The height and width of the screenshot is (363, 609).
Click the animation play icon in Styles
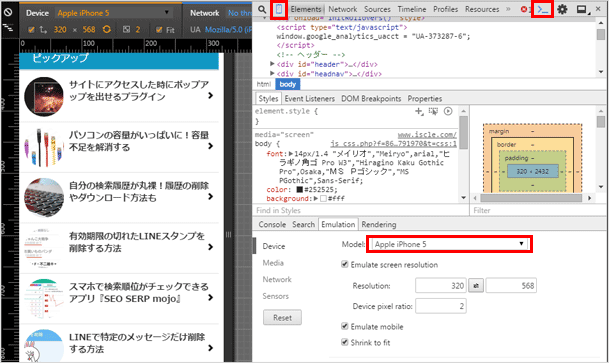point(448,111)
